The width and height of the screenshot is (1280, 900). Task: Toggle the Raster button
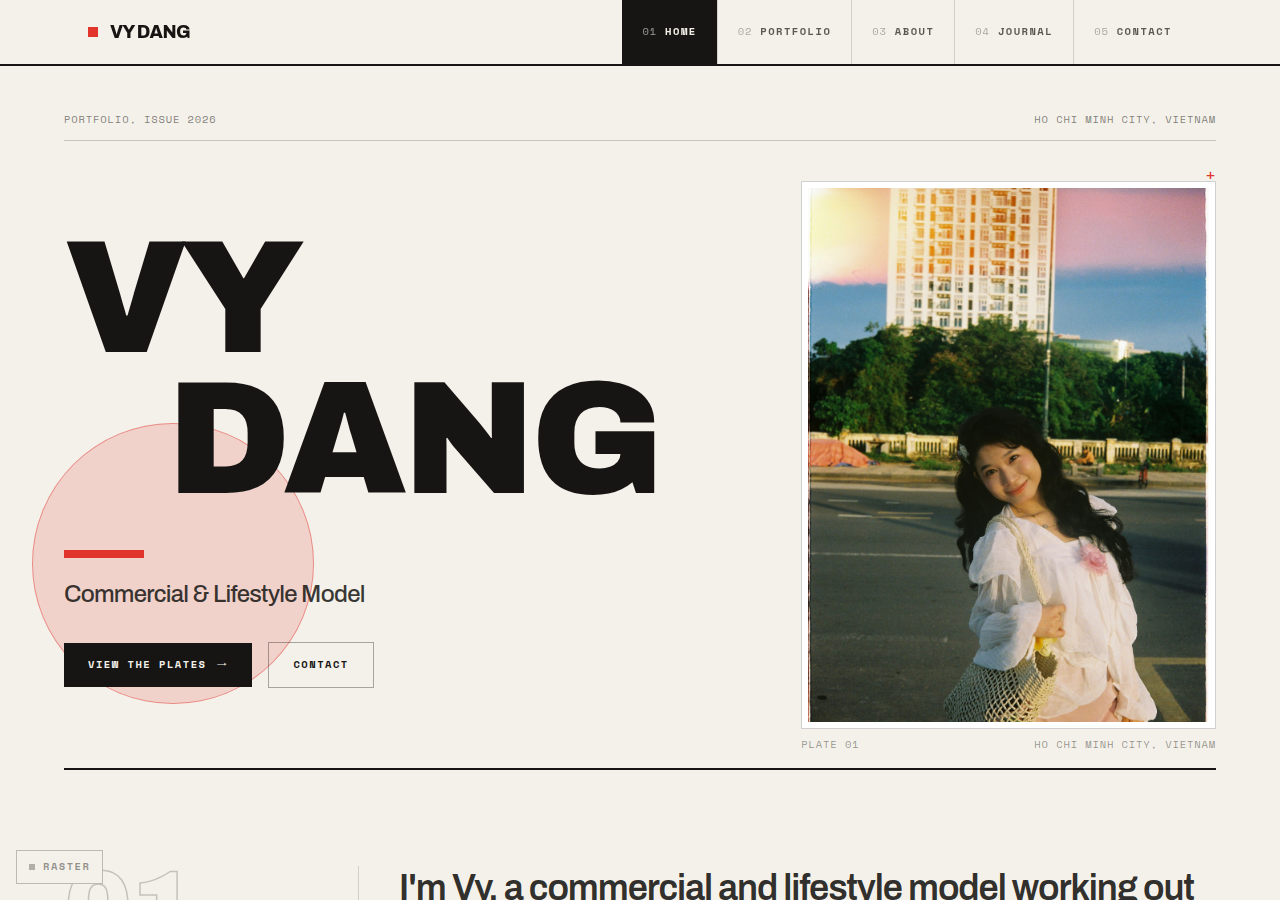[59, 867]
